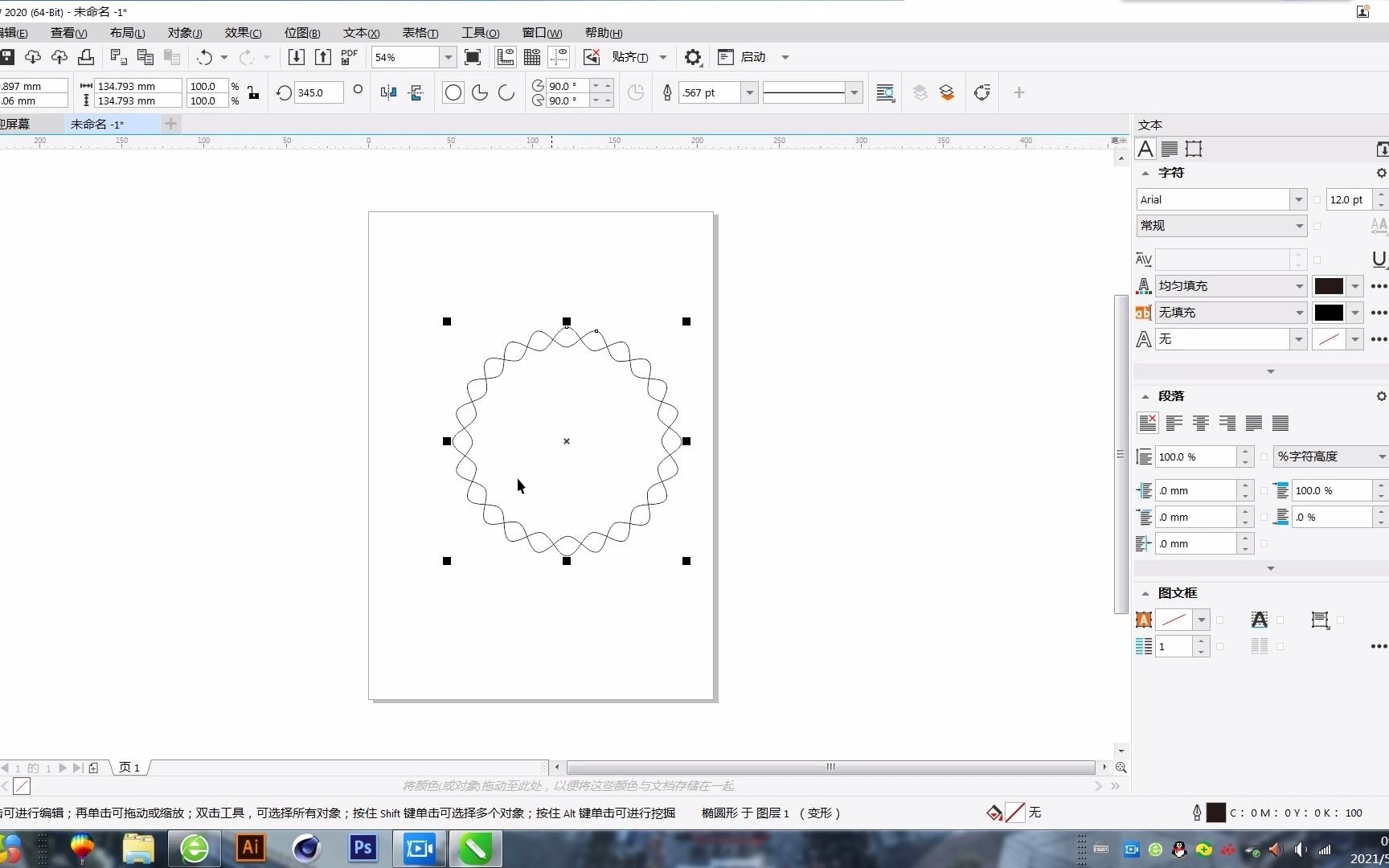The image size is (1389, 868).
Task: Click the underline U icon
Action: [x=1379, y=259]
